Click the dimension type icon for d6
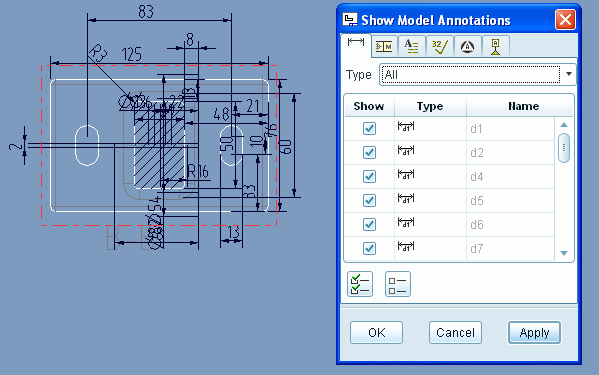The width and height of the screenshot is (599, 375). 406,222
